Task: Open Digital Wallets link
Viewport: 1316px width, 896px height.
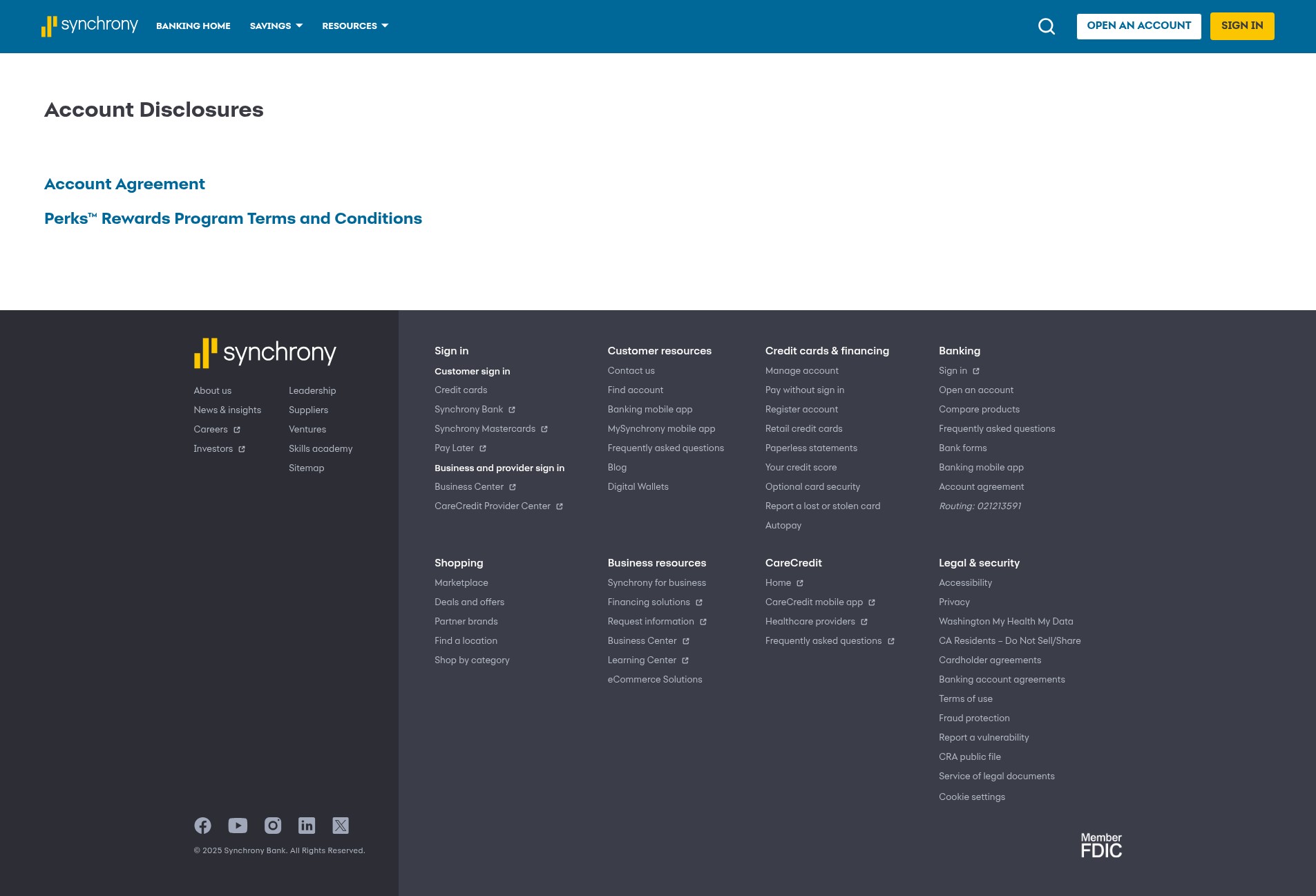Action: [638, 487]
